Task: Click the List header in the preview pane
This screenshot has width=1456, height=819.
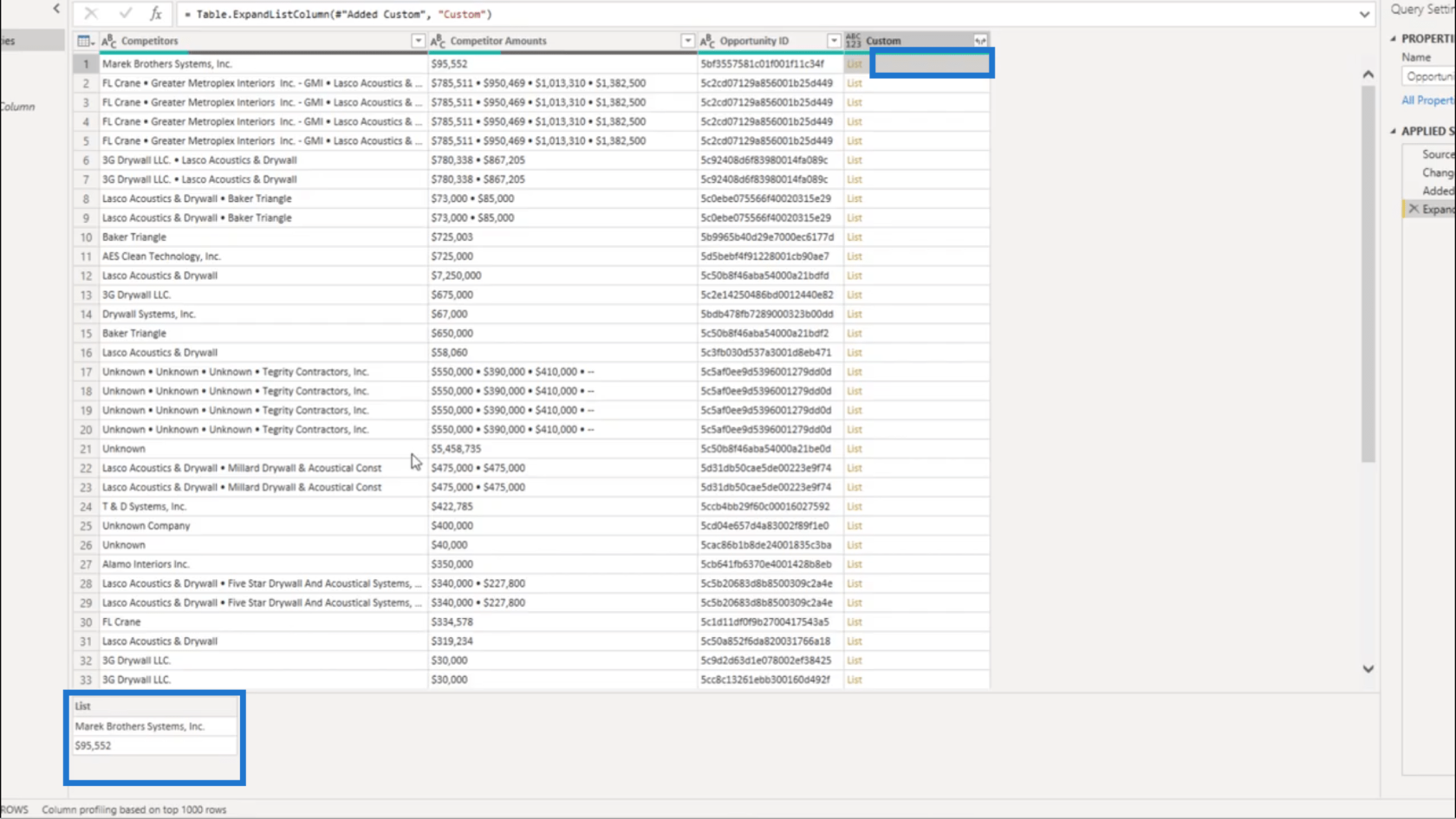Action: 154,706
